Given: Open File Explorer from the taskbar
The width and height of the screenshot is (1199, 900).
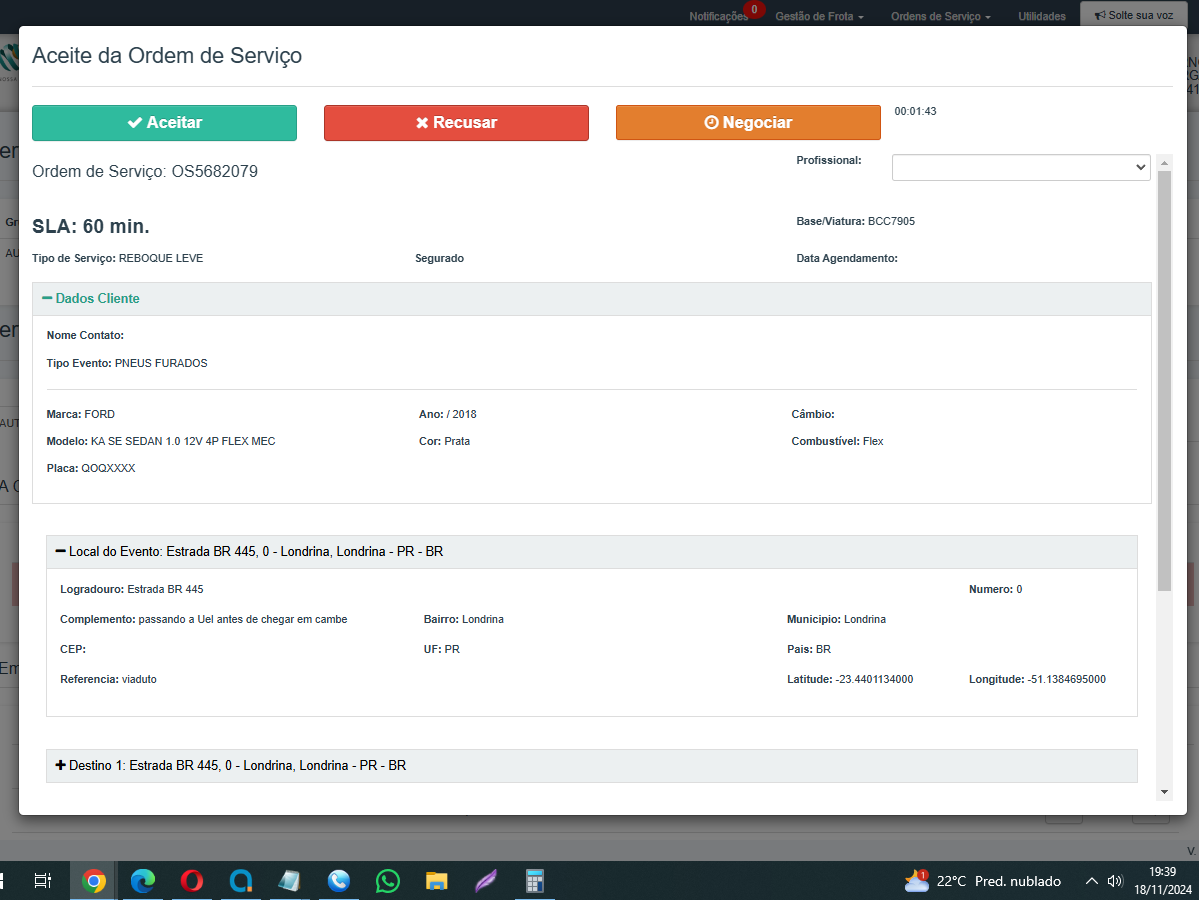Looking at the screenshot, I should click(x=436, y=881).
